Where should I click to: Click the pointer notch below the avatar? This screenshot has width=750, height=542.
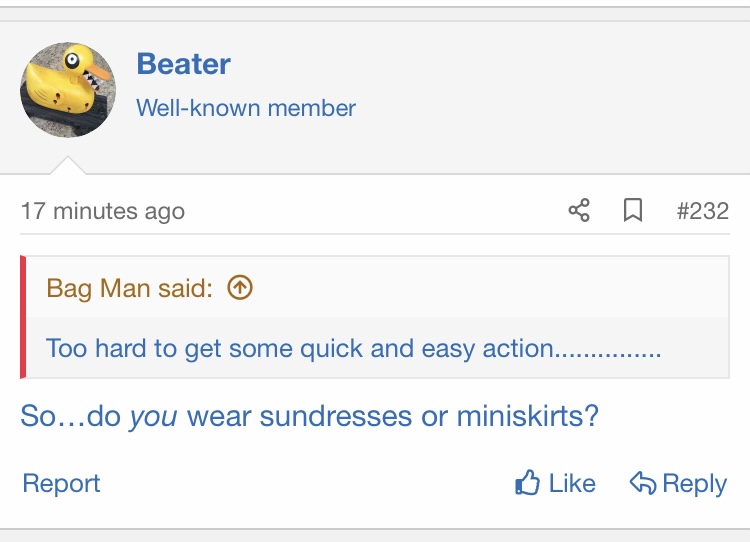(x=68, y=165)
